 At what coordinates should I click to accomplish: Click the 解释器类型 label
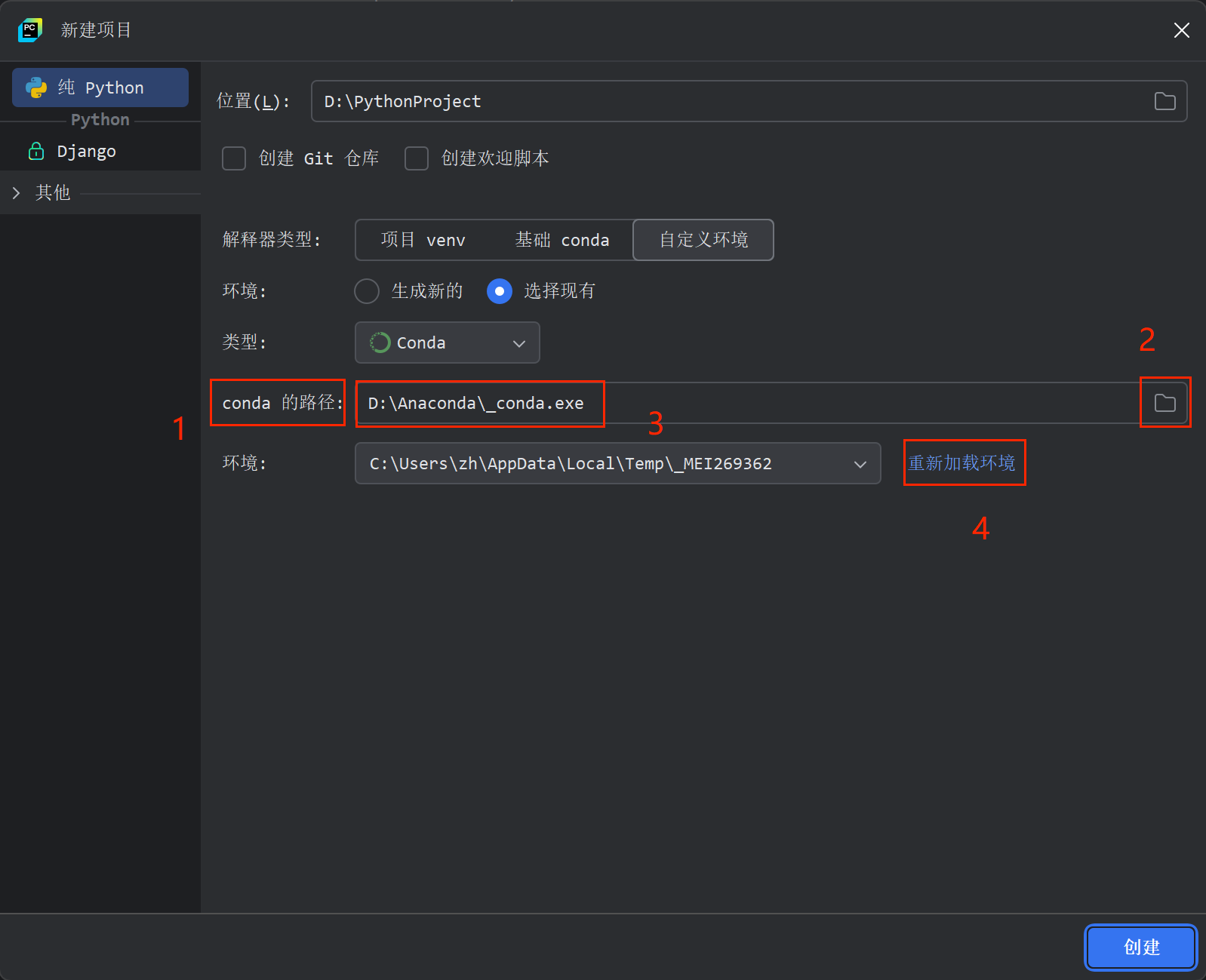click(x=272, y=240)
